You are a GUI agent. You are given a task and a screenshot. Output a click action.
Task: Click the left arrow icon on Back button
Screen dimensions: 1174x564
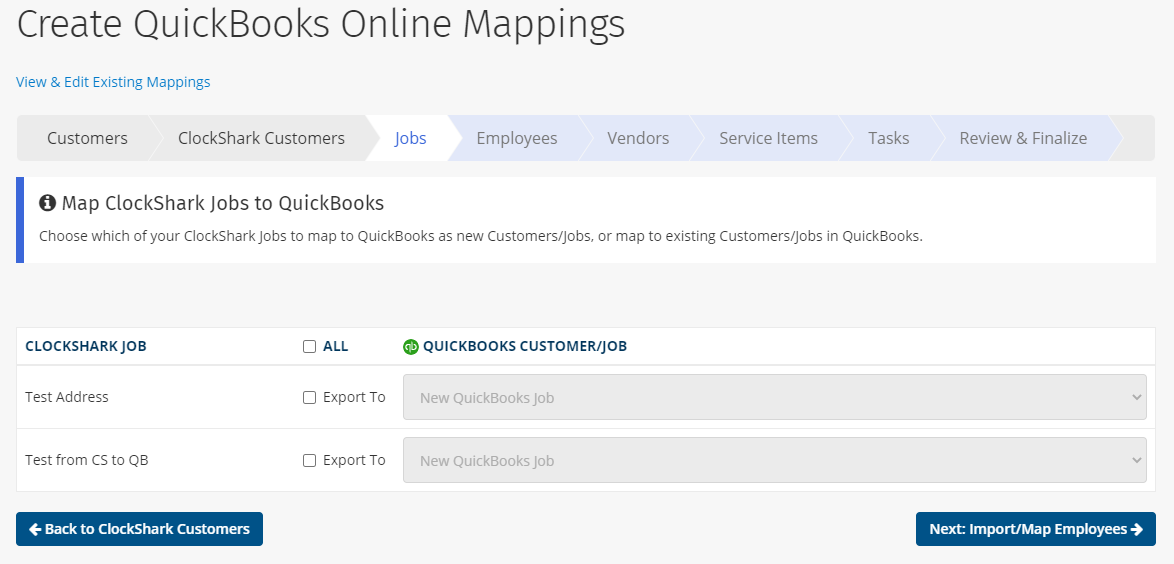click(x=35, y=529)
